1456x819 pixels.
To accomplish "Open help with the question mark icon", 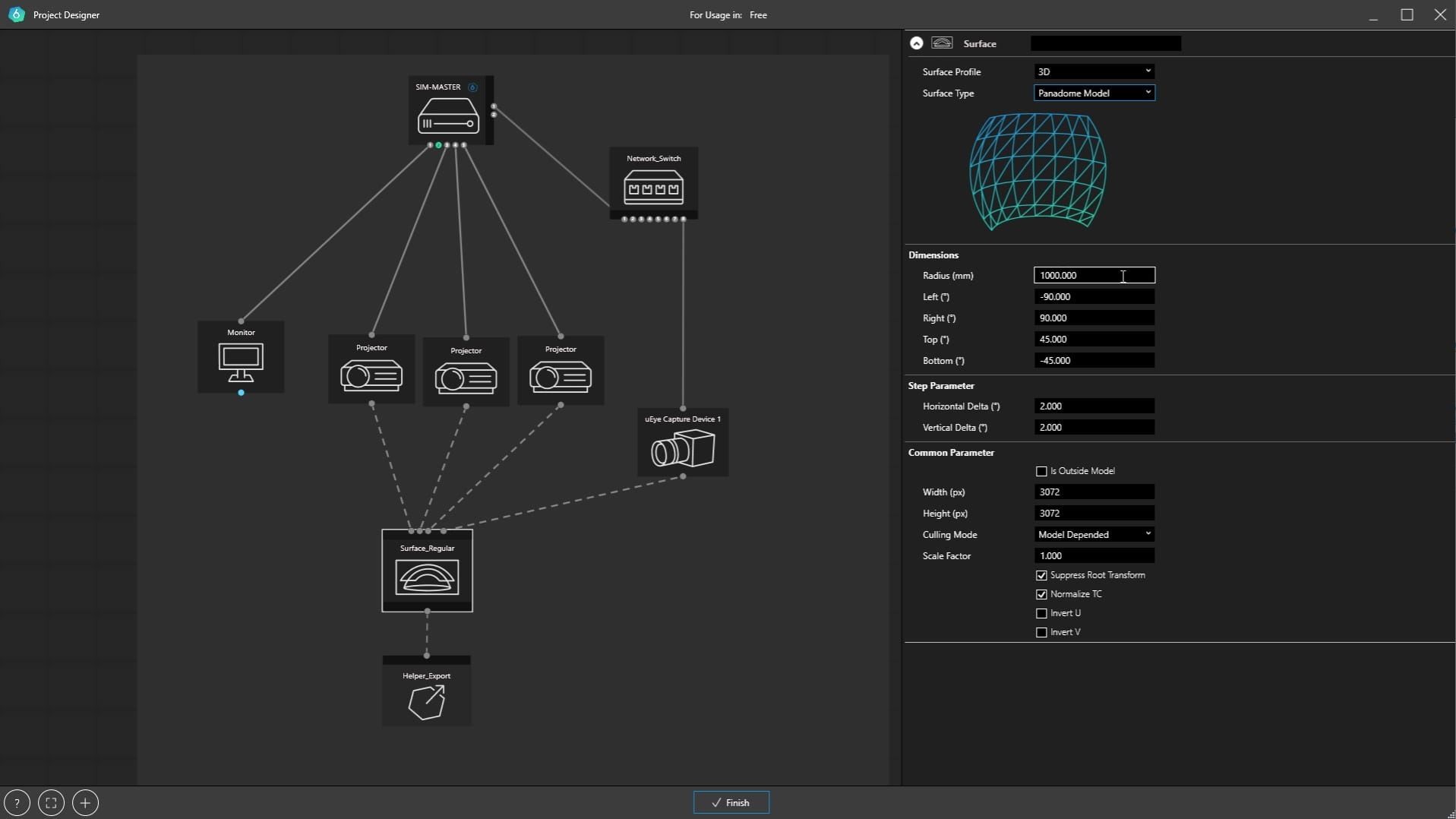I will click(x=17, y=802).
